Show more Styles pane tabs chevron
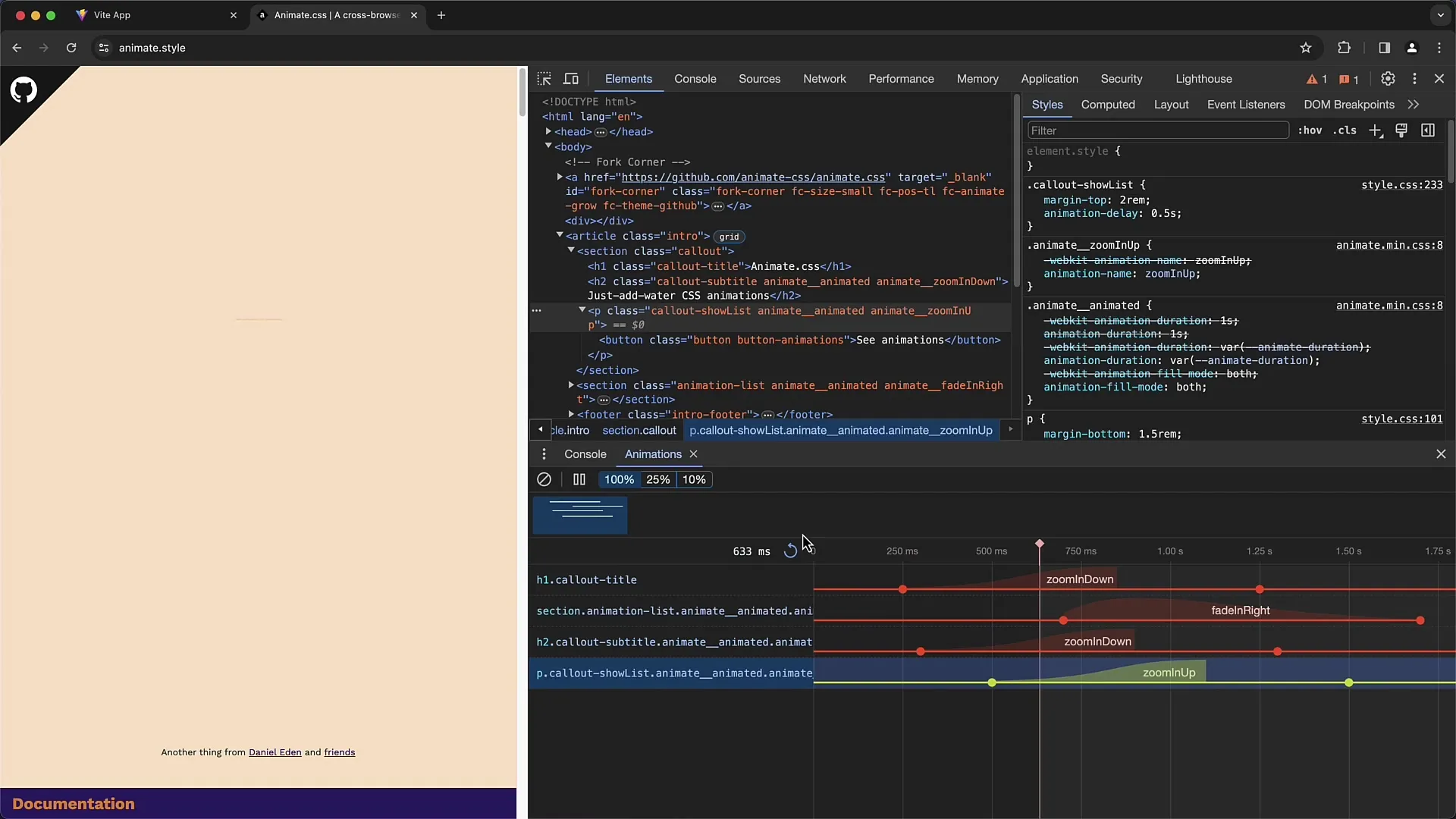Image resolution: width=1456 pixels, height=819 pixels. pyautogui.click(x=1414, y=105)
